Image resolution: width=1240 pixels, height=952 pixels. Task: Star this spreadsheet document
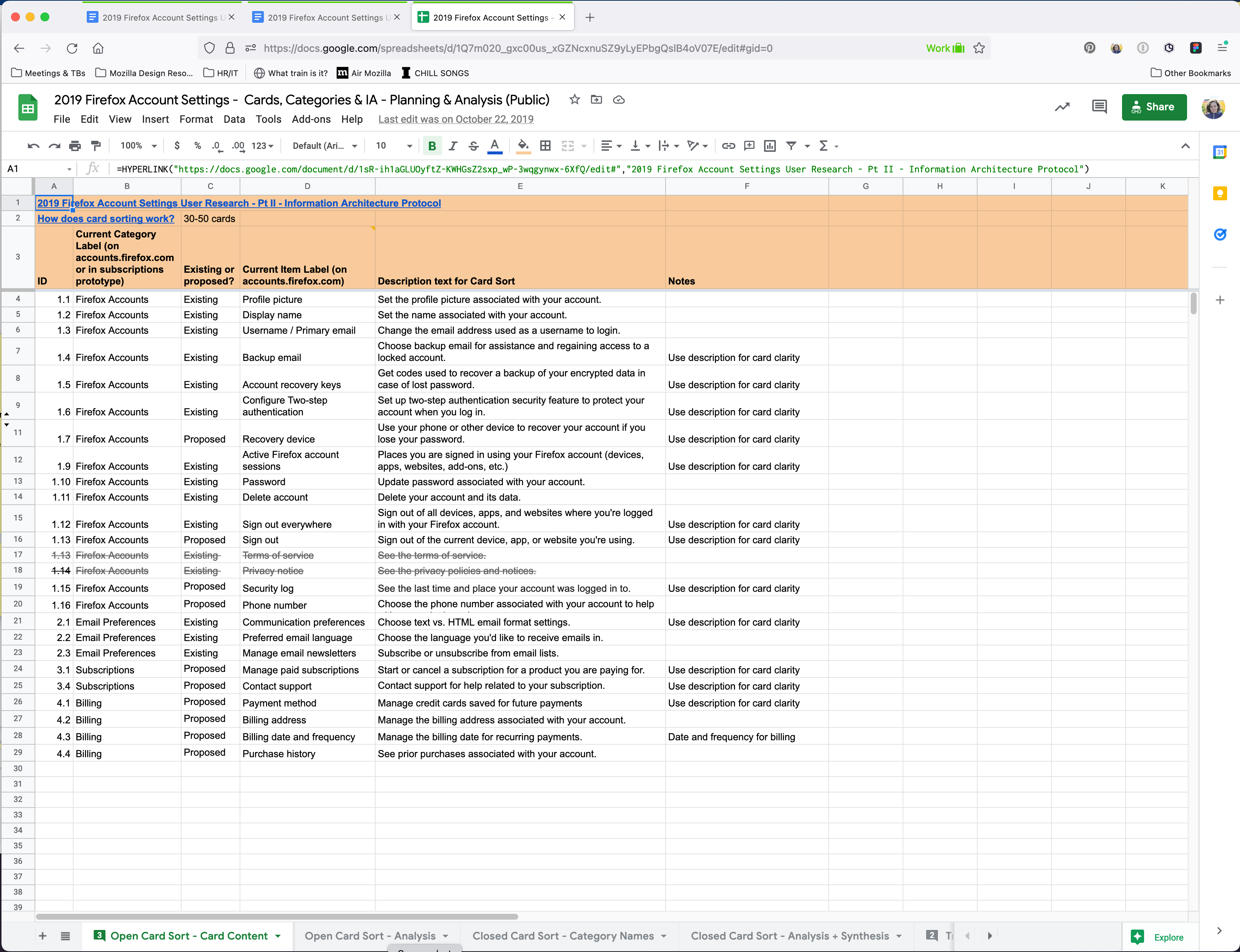pyautogui.click(x=574, y=100)
